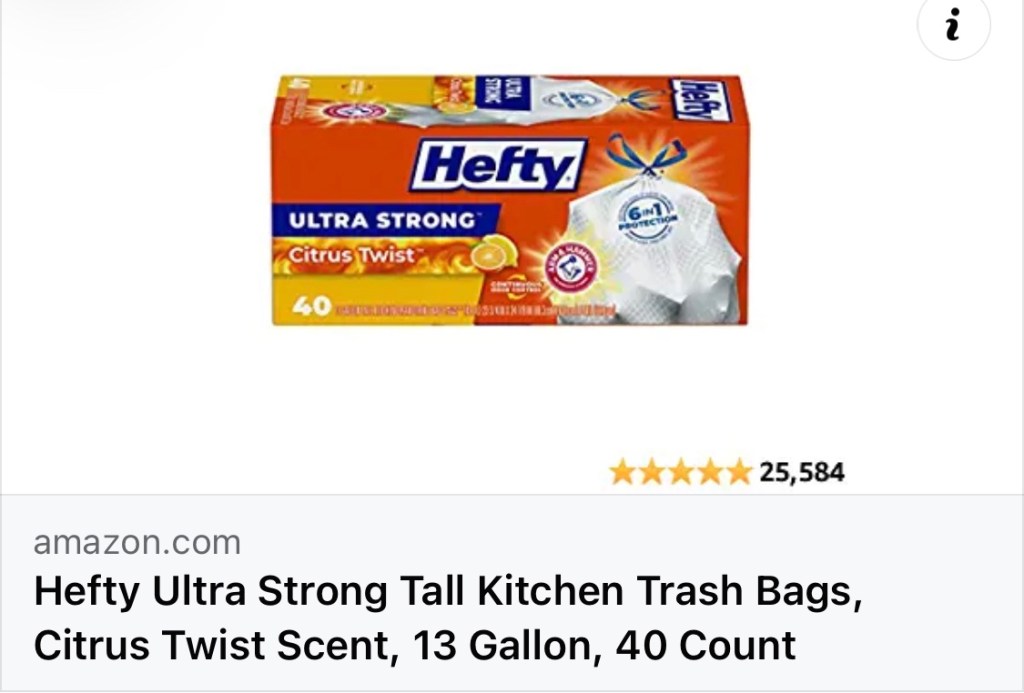The image size is (1024, 693).
Task: Click the first gold rating star
Action: [622, 472]
